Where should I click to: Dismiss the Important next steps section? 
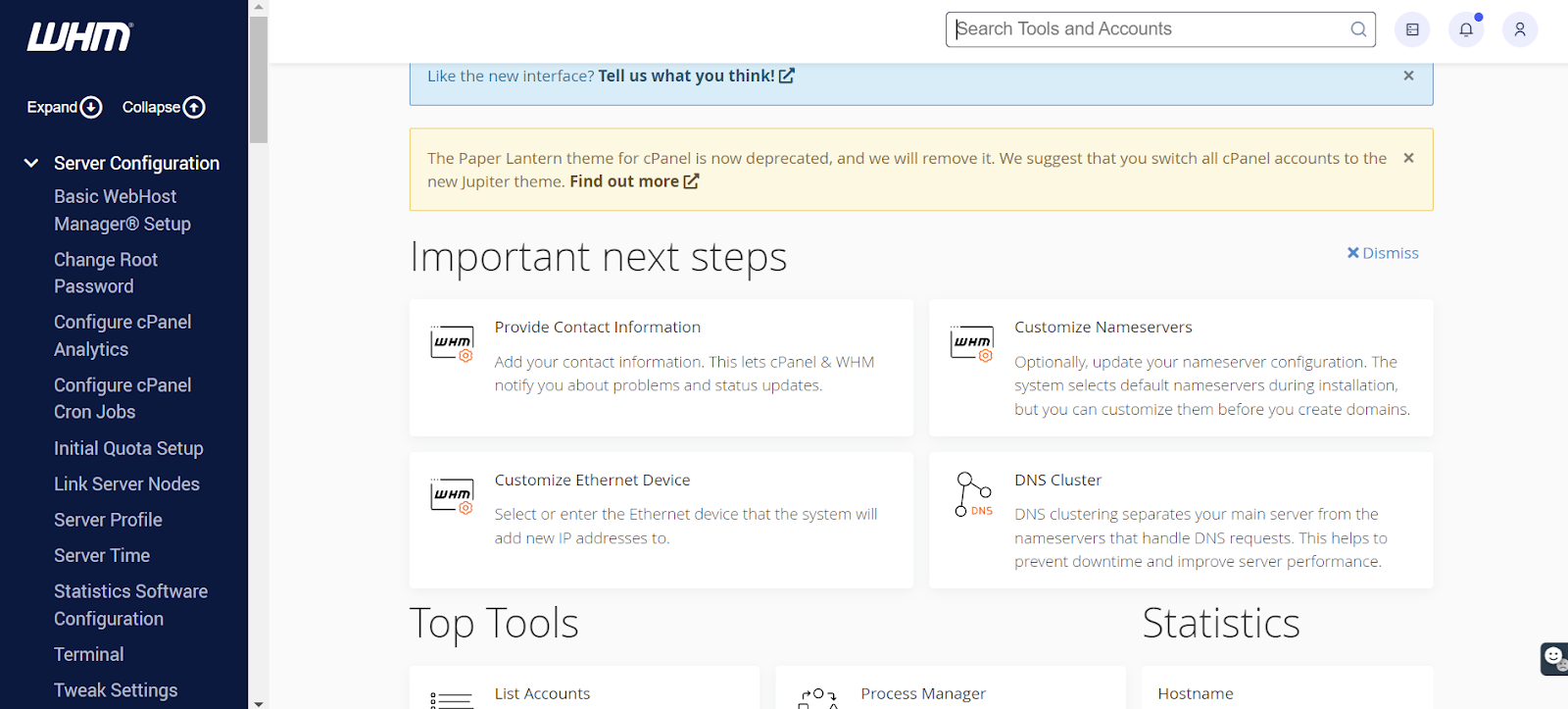click(x=1383, y=253)
